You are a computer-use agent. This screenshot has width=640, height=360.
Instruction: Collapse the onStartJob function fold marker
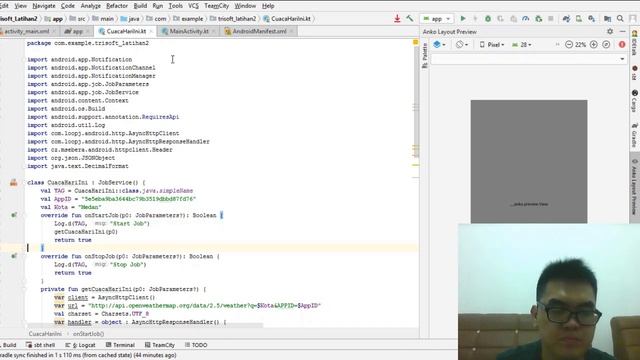[x=24, y=215]
